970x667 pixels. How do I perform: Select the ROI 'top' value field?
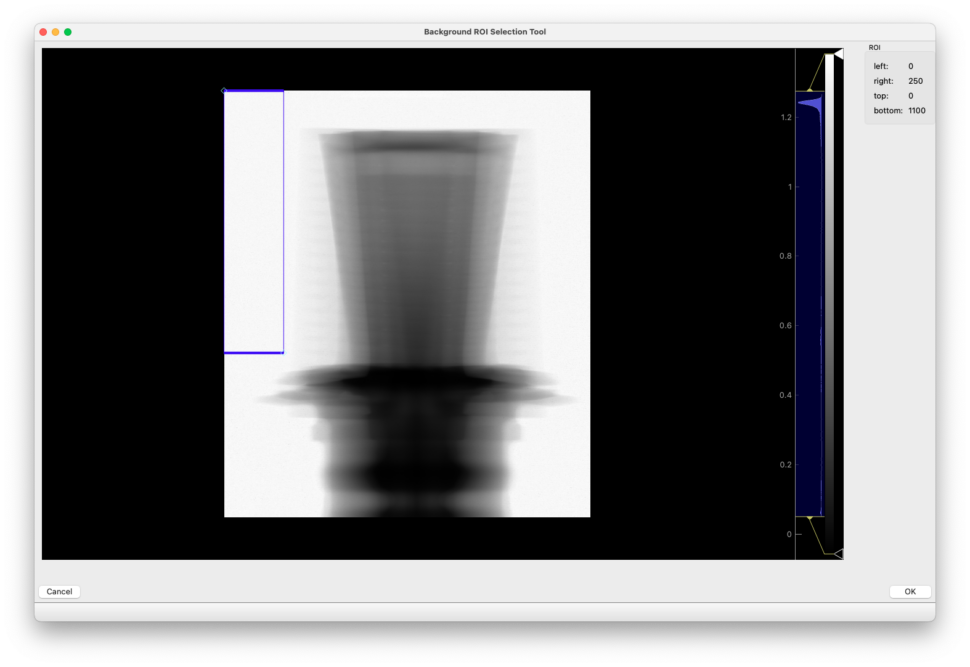tap(910, 96)
